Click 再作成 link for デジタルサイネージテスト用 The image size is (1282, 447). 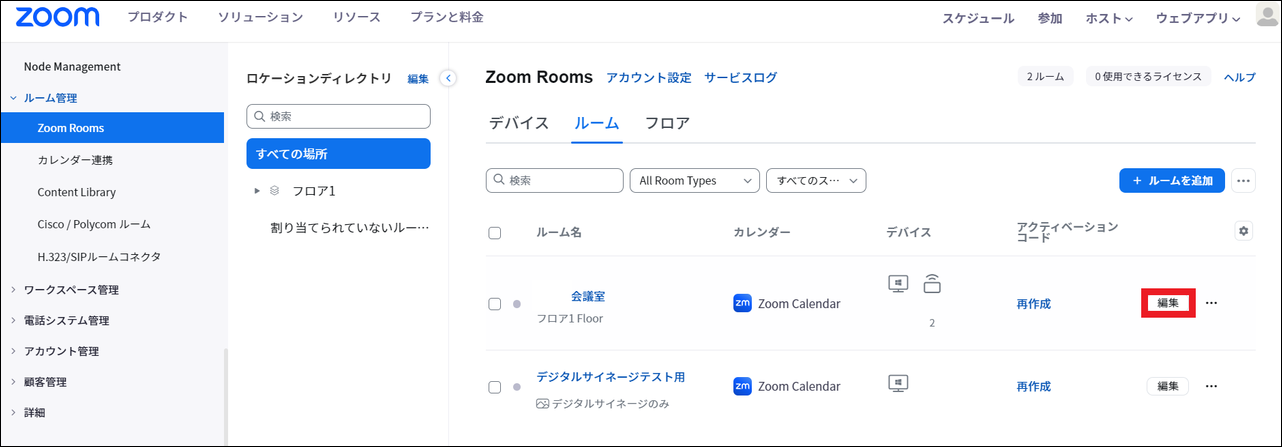(x=1034, y=387)
